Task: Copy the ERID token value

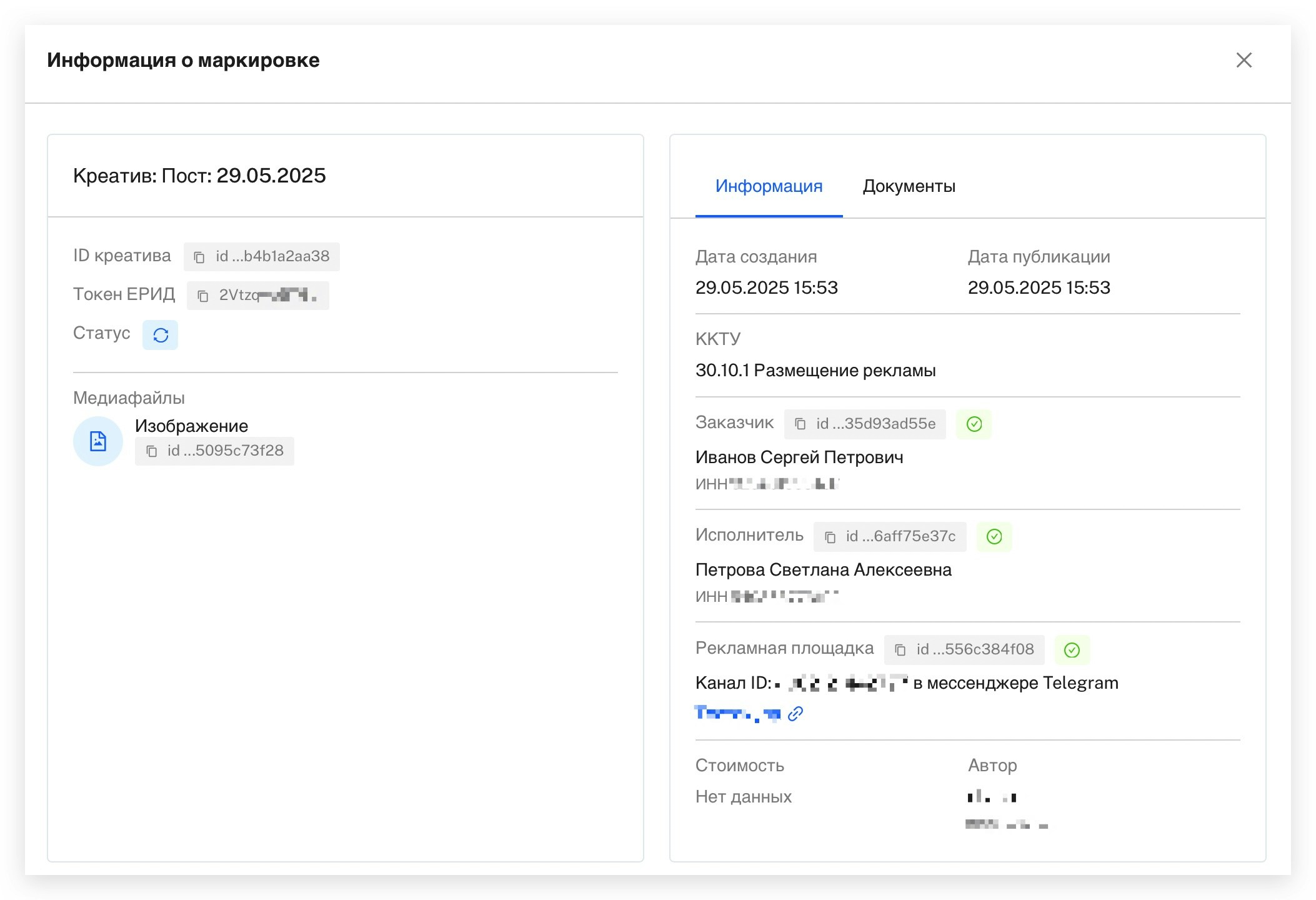Action: tap(203, 296)
